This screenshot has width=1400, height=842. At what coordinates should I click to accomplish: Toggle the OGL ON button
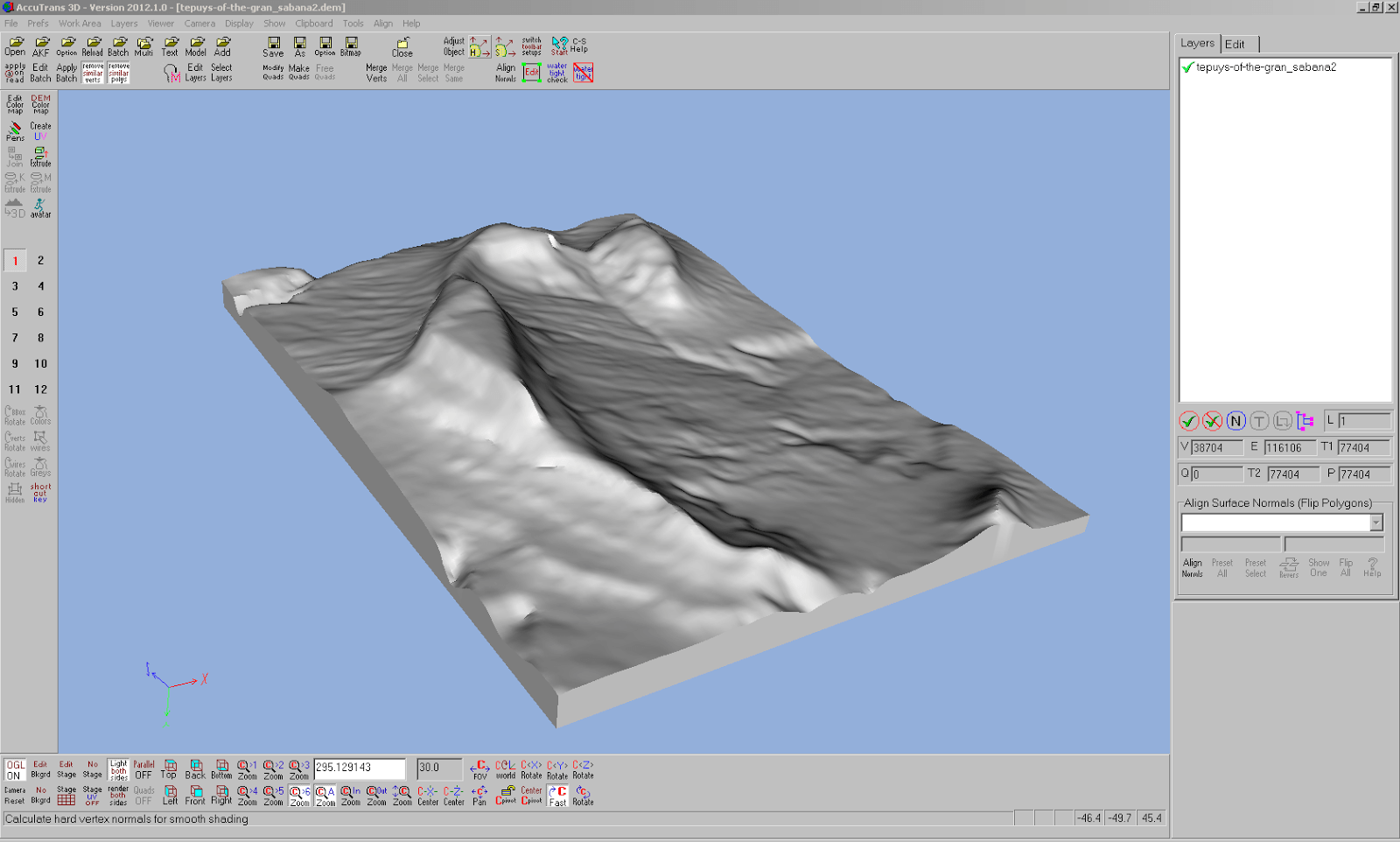[15, 769]
